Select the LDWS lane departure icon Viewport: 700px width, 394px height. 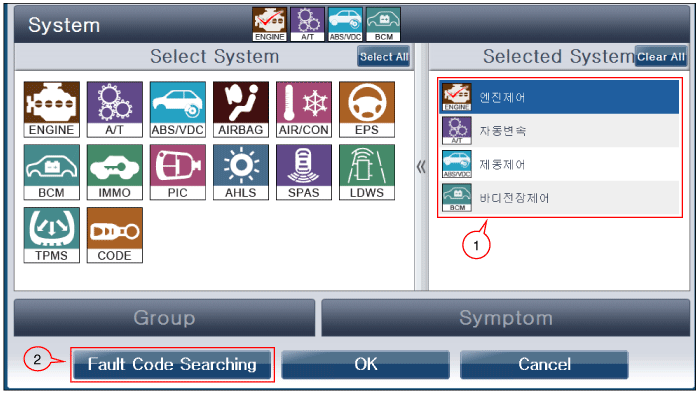367,172
